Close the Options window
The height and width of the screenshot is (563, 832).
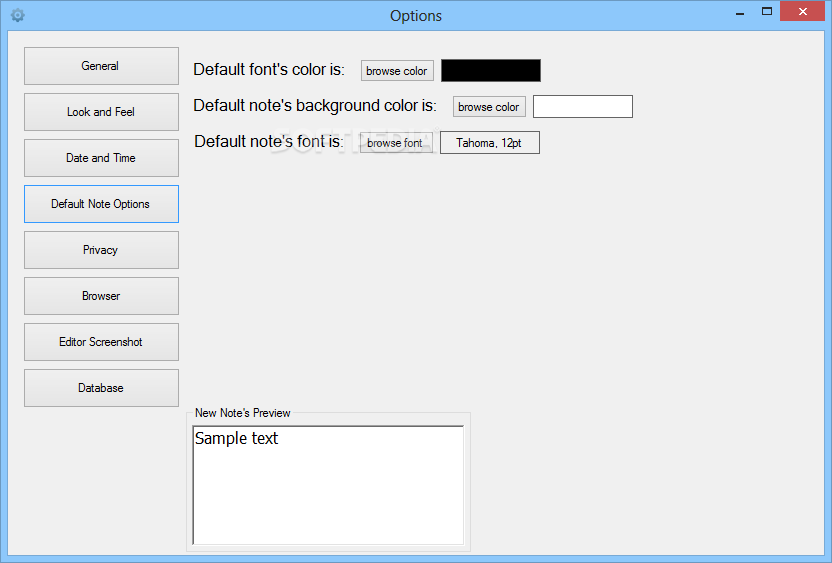803,12
